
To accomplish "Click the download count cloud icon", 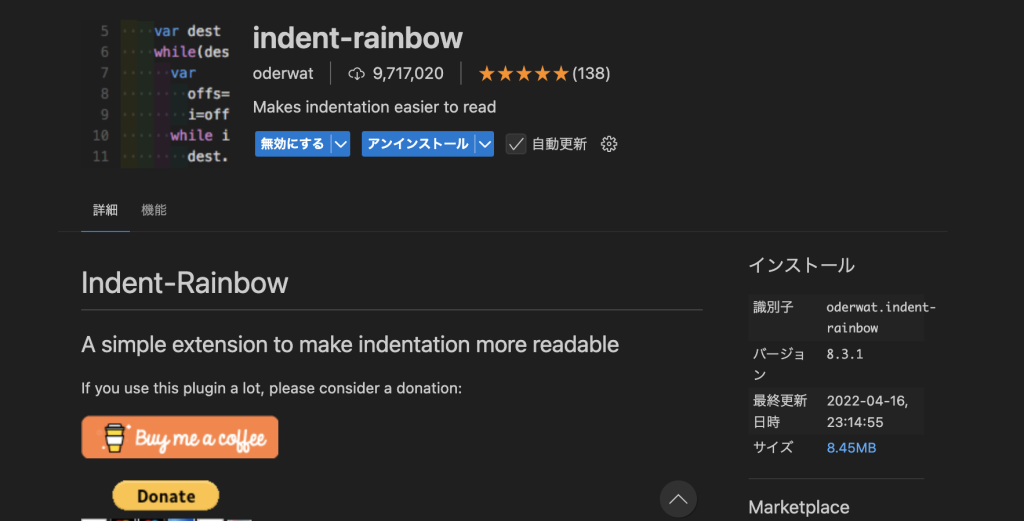I will pos(357,74).
